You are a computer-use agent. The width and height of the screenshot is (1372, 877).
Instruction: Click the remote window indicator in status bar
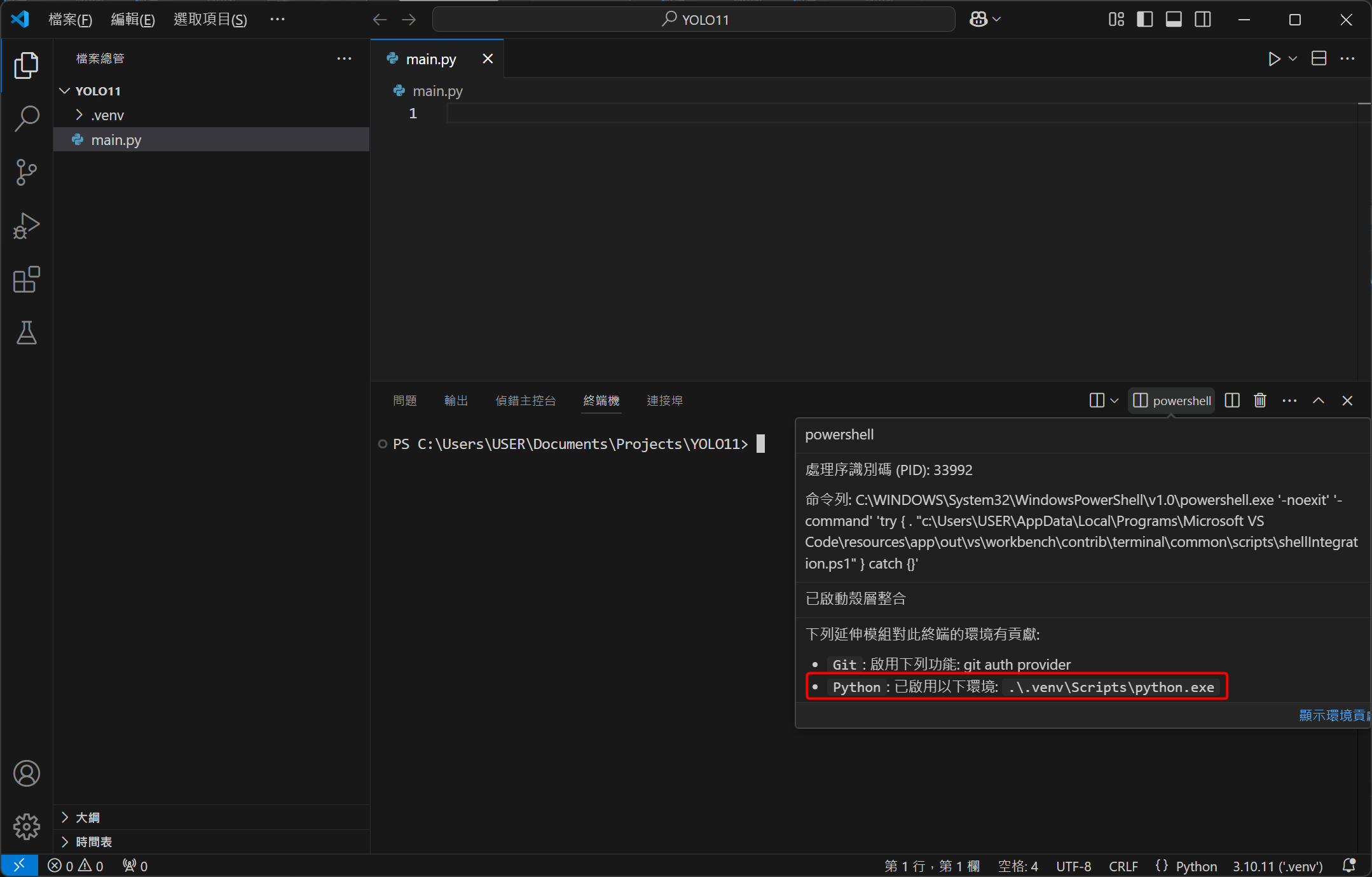point(19,866)
